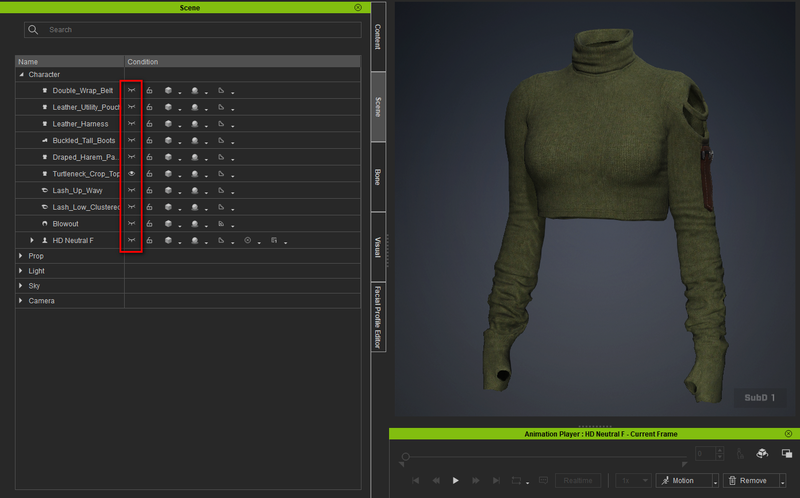Viewport: 800px width, 498px height.
Task: Click the cube render icon for Lash_Up_Wavy
Action: (168, 190)
